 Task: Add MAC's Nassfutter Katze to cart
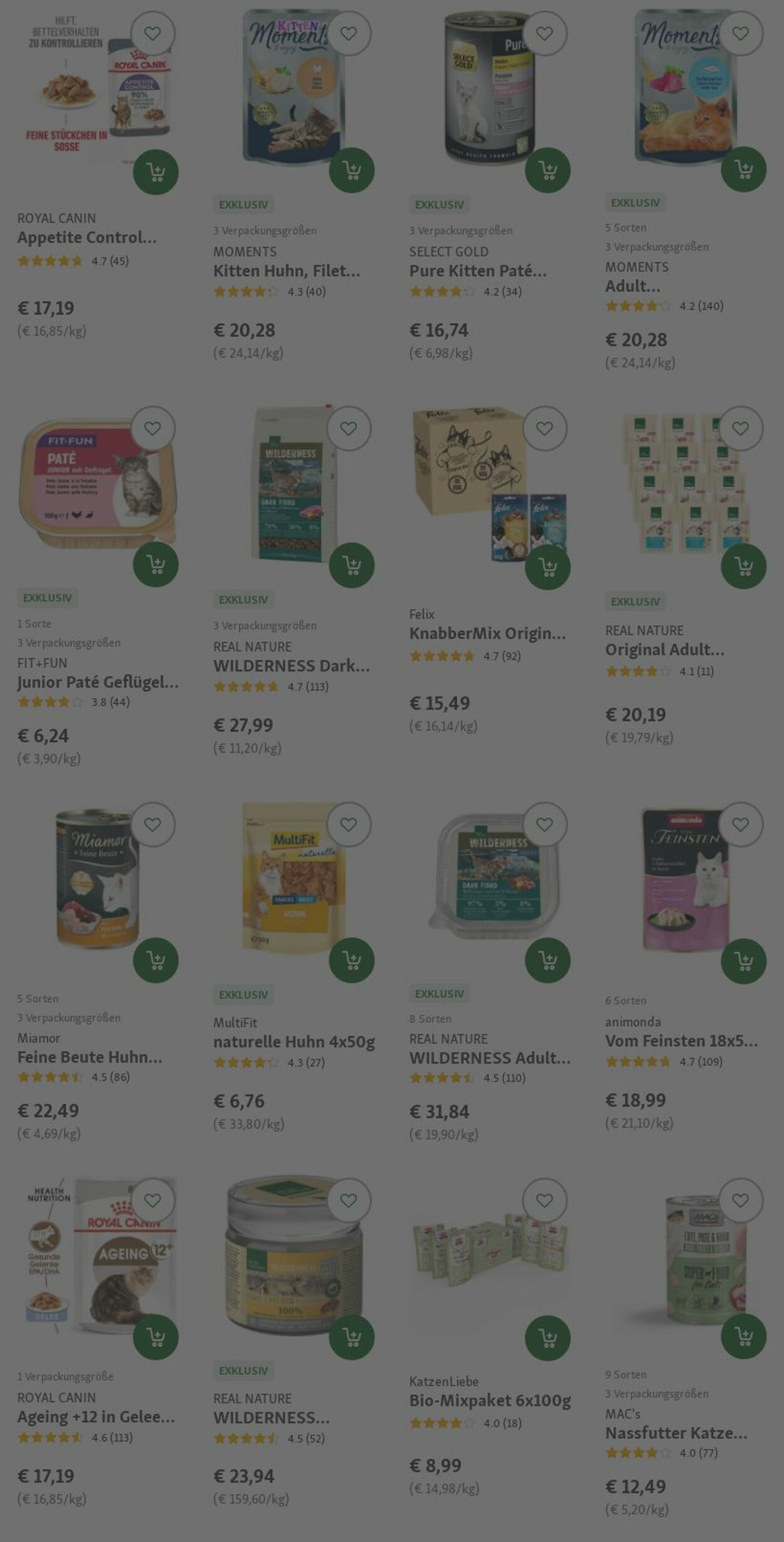pos(744,1336)
